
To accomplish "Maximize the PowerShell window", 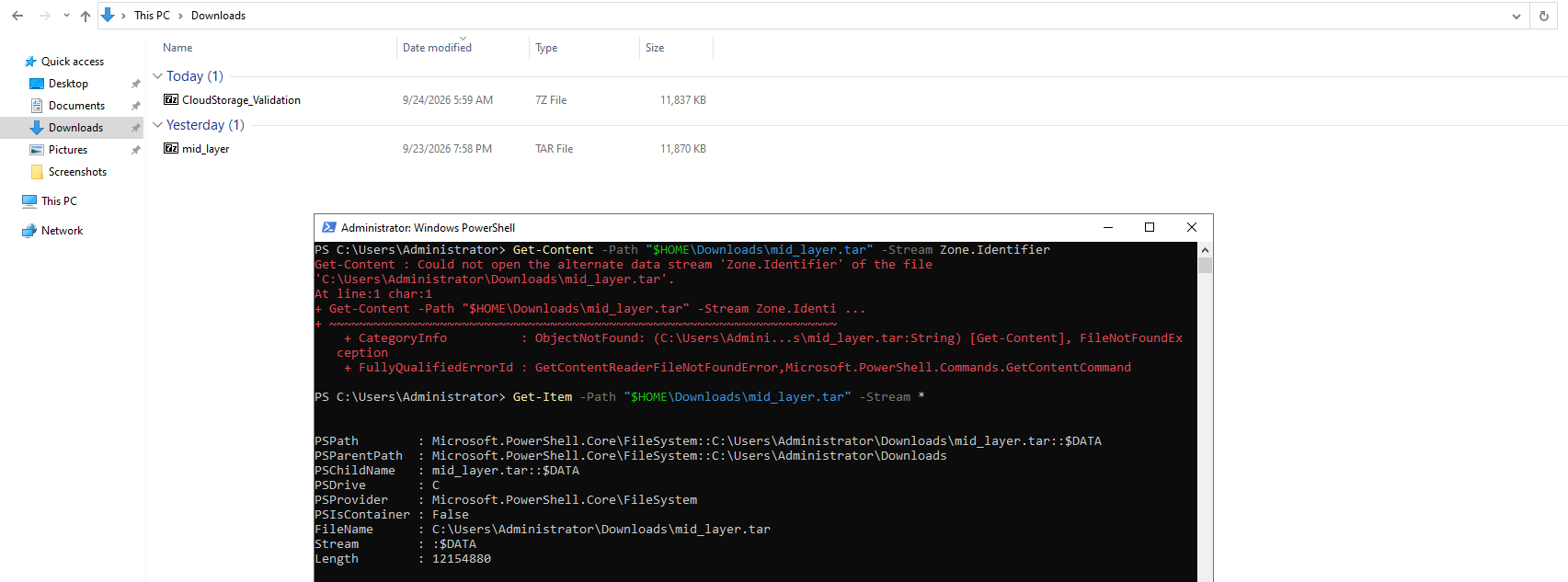I will pyautogui.click(x=1150, y=227).
